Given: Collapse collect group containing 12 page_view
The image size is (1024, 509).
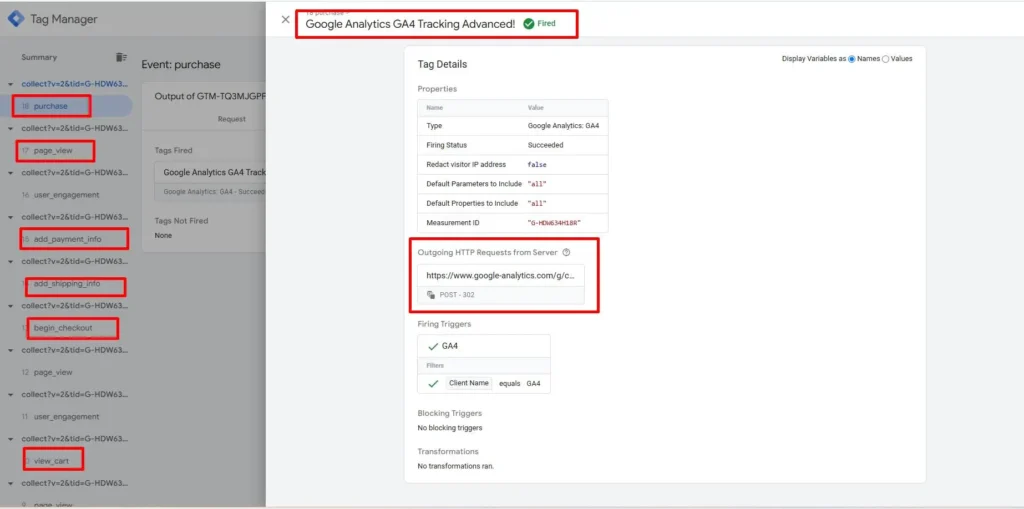Looking at the screenshot, I should 10,350.
